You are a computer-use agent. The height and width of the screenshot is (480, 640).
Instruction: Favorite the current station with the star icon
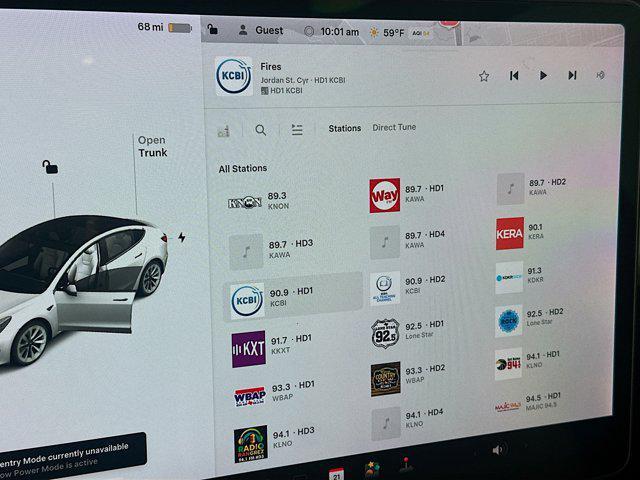(484, 76)
